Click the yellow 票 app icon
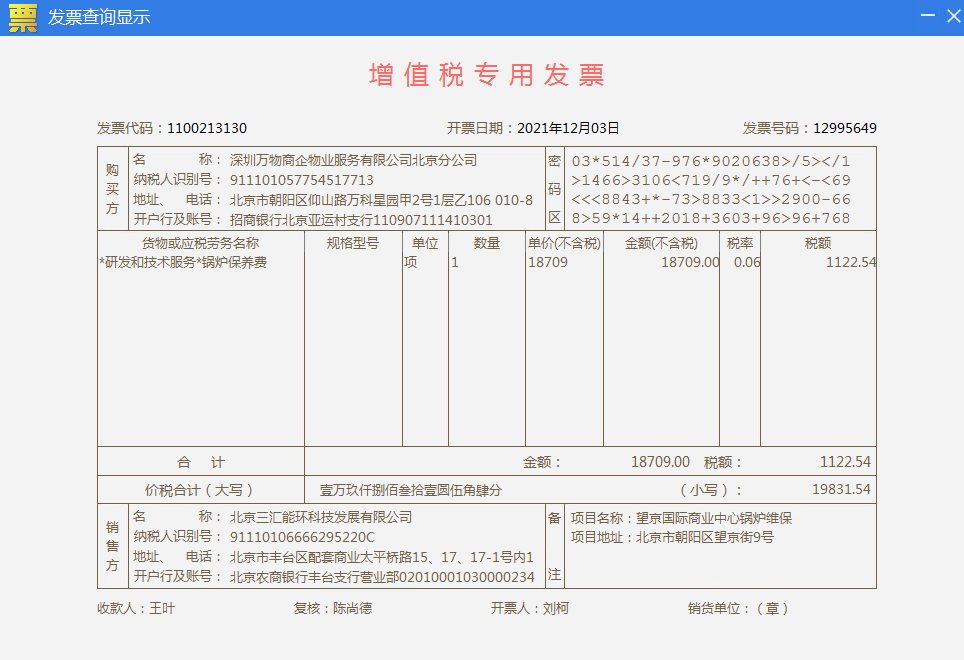 tap(22, 18)
